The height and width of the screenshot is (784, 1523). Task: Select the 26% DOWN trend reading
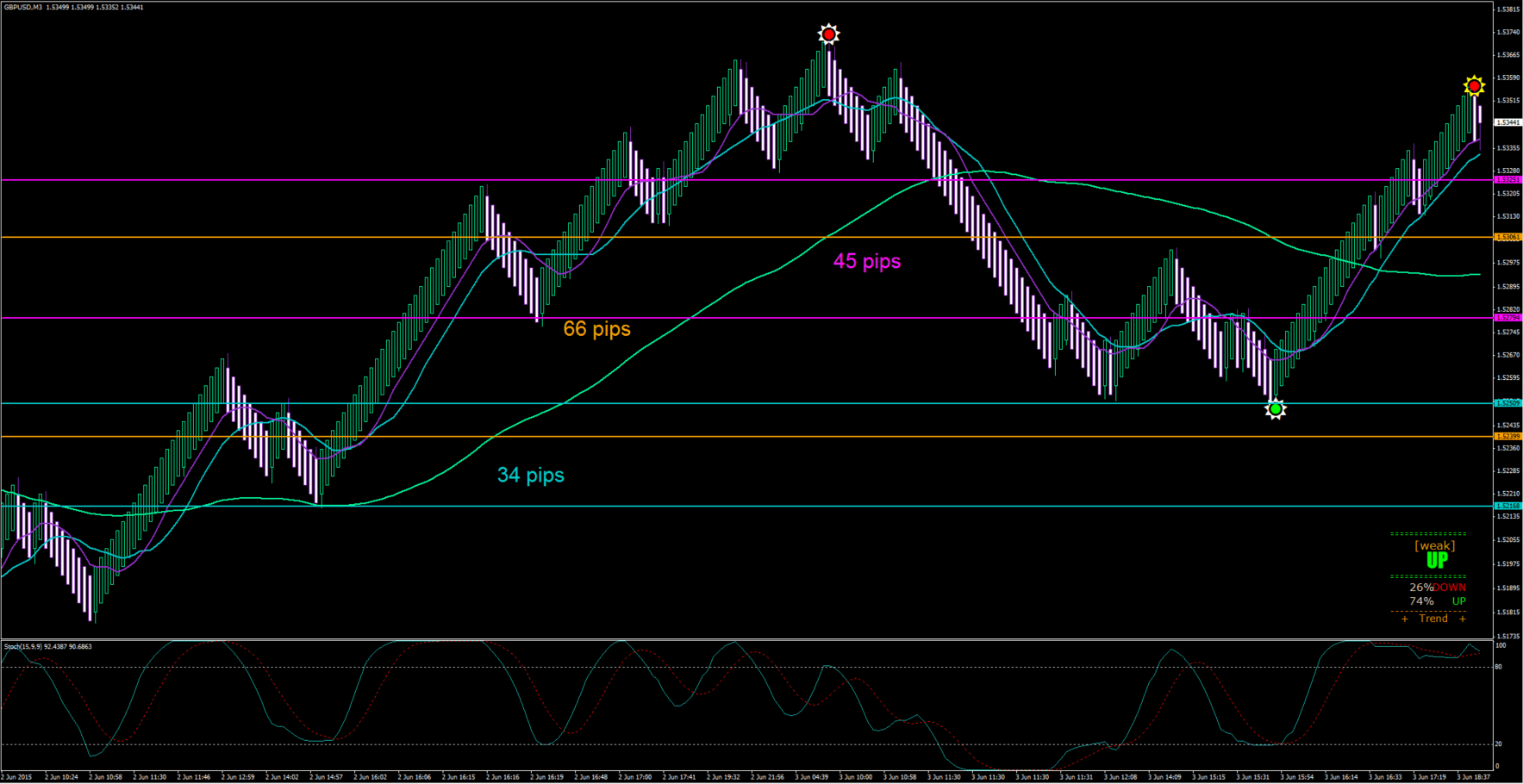(x=1438, y=588)
